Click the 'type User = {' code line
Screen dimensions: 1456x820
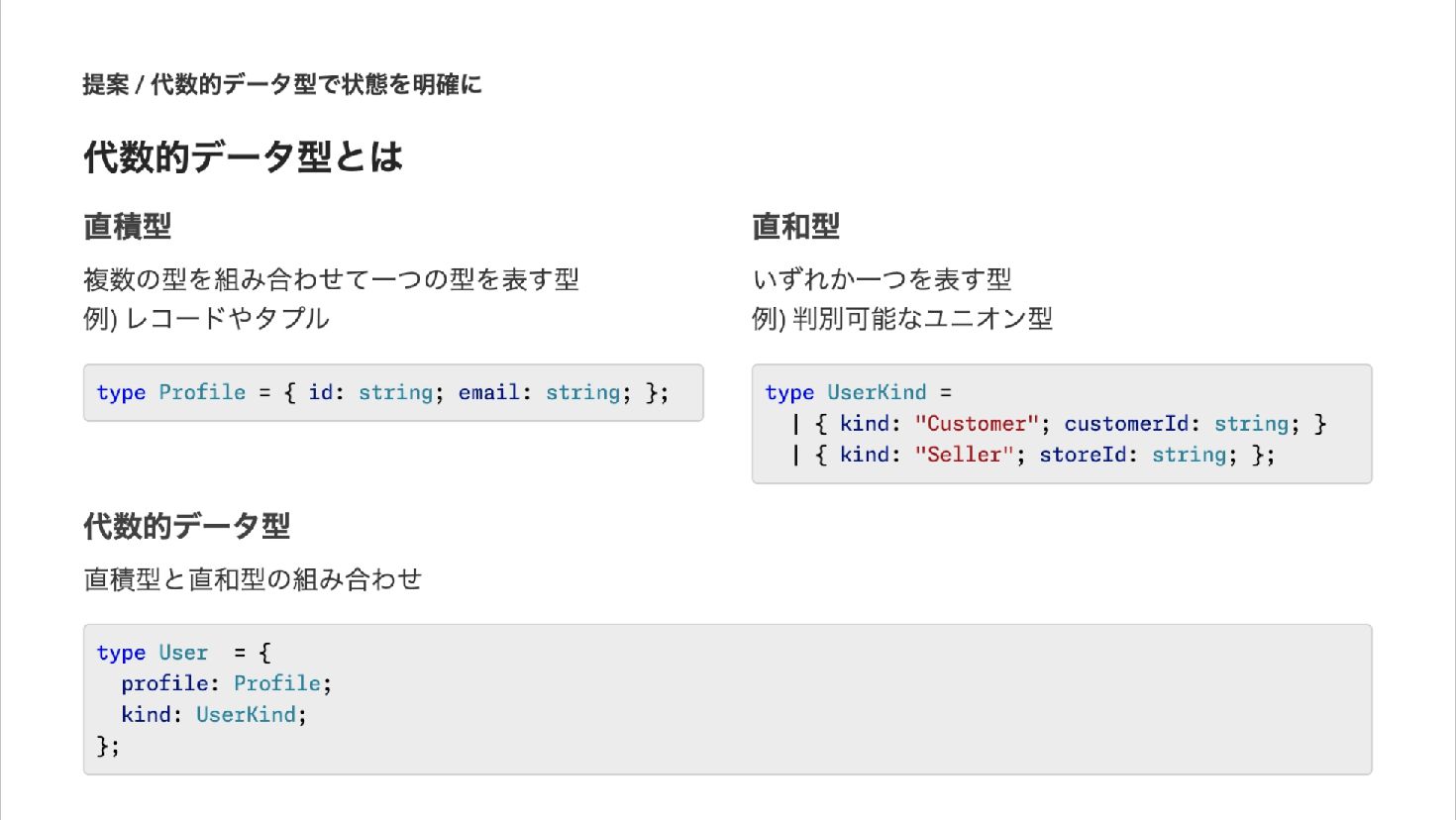pyautogui.click(x=183, y=653)
